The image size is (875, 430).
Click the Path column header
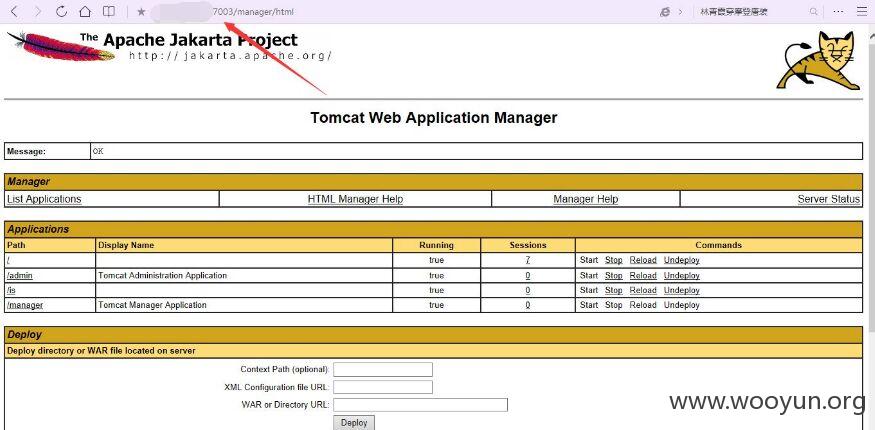16,245
